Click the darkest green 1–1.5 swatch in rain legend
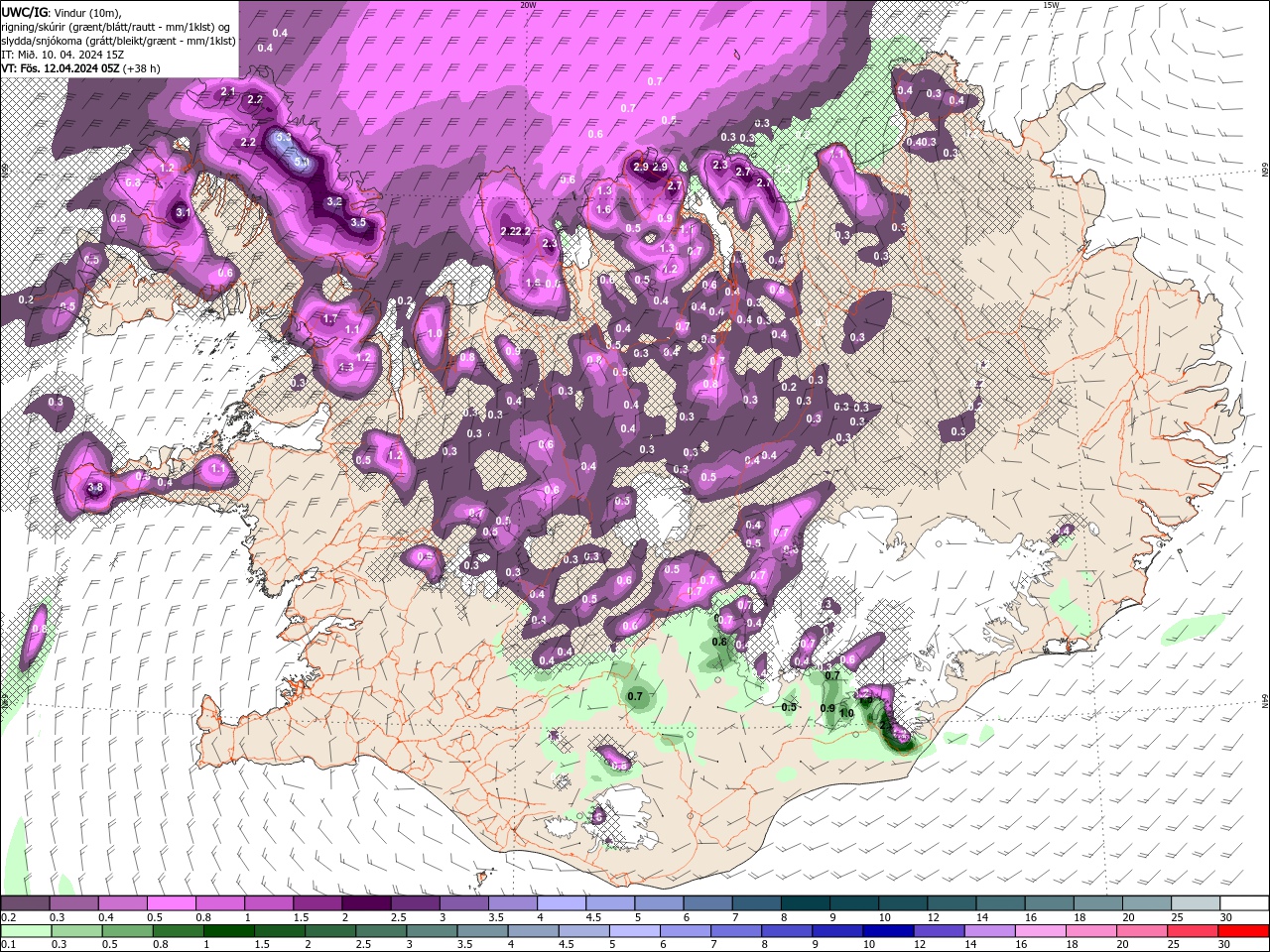 (x=228, y=931)
